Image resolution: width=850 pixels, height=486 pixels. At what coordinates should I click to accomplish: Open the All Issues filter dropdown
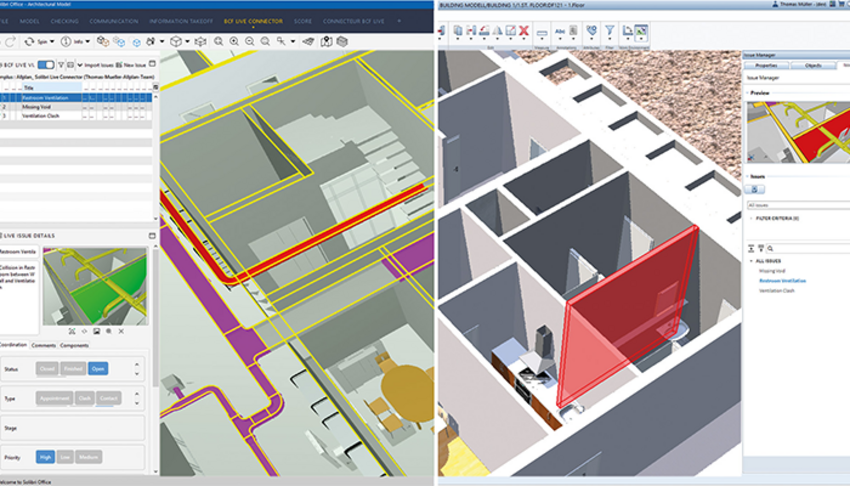[795, 204]
